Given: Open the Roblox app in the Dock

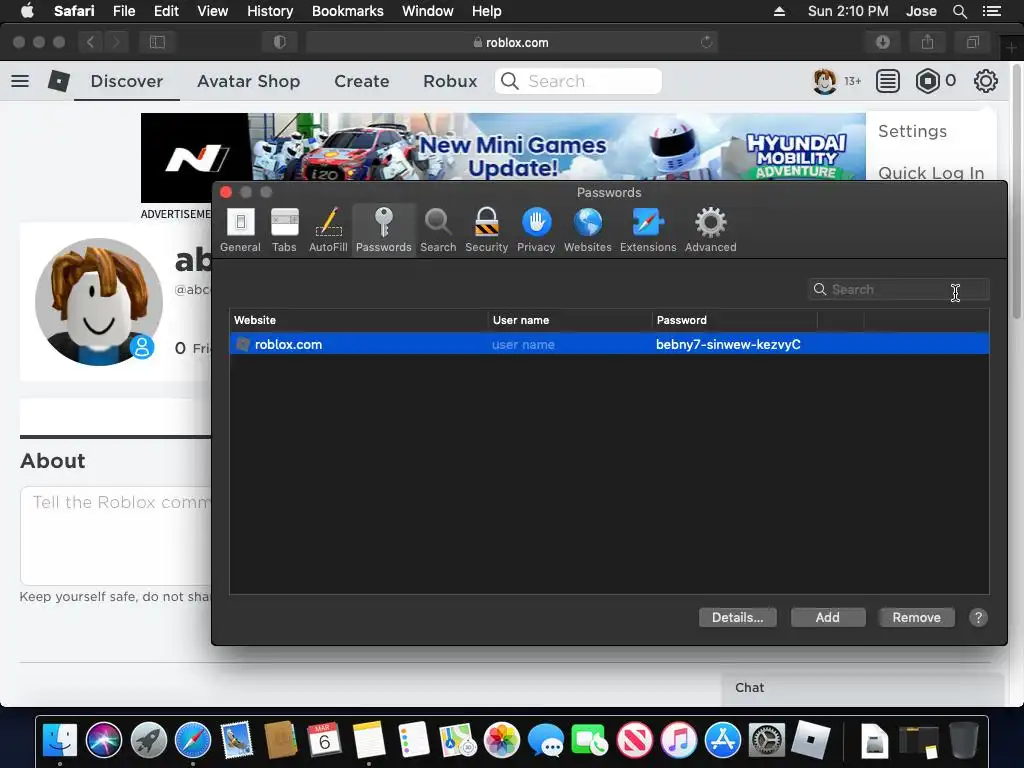Looking at the screenshot, I should (810, 741).
